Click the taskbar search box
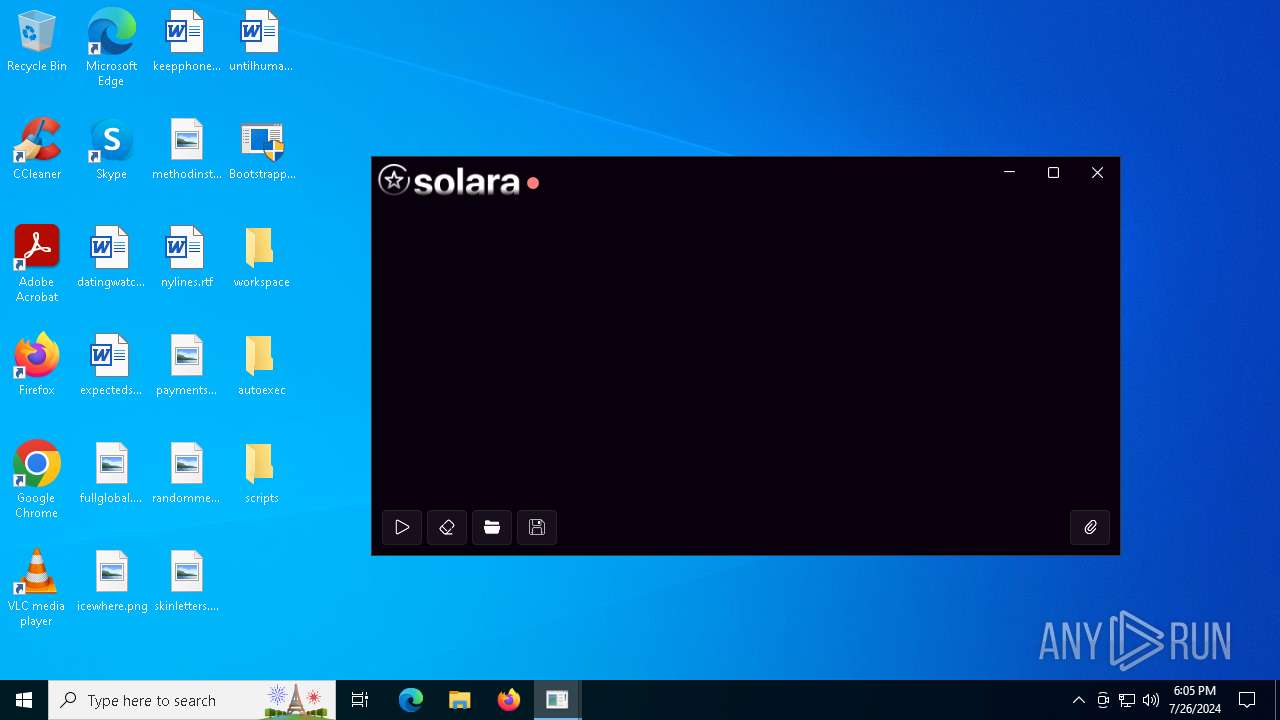Screen dimensions: 1280x720 point(192,700)
